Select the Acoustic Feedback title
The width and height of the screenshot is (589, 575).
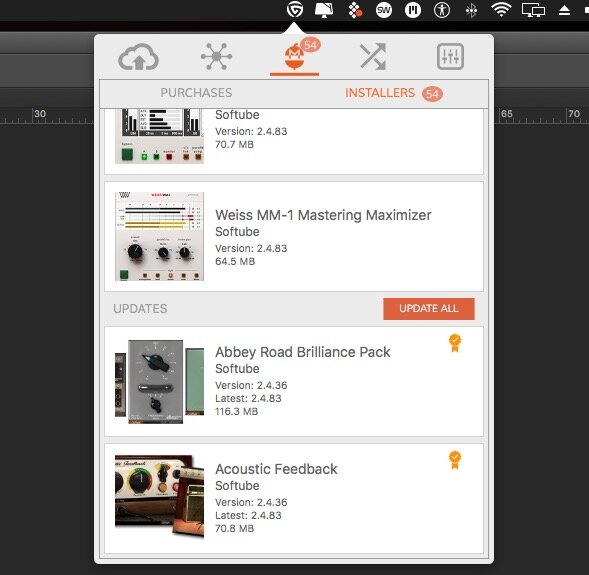click(276, 469)
